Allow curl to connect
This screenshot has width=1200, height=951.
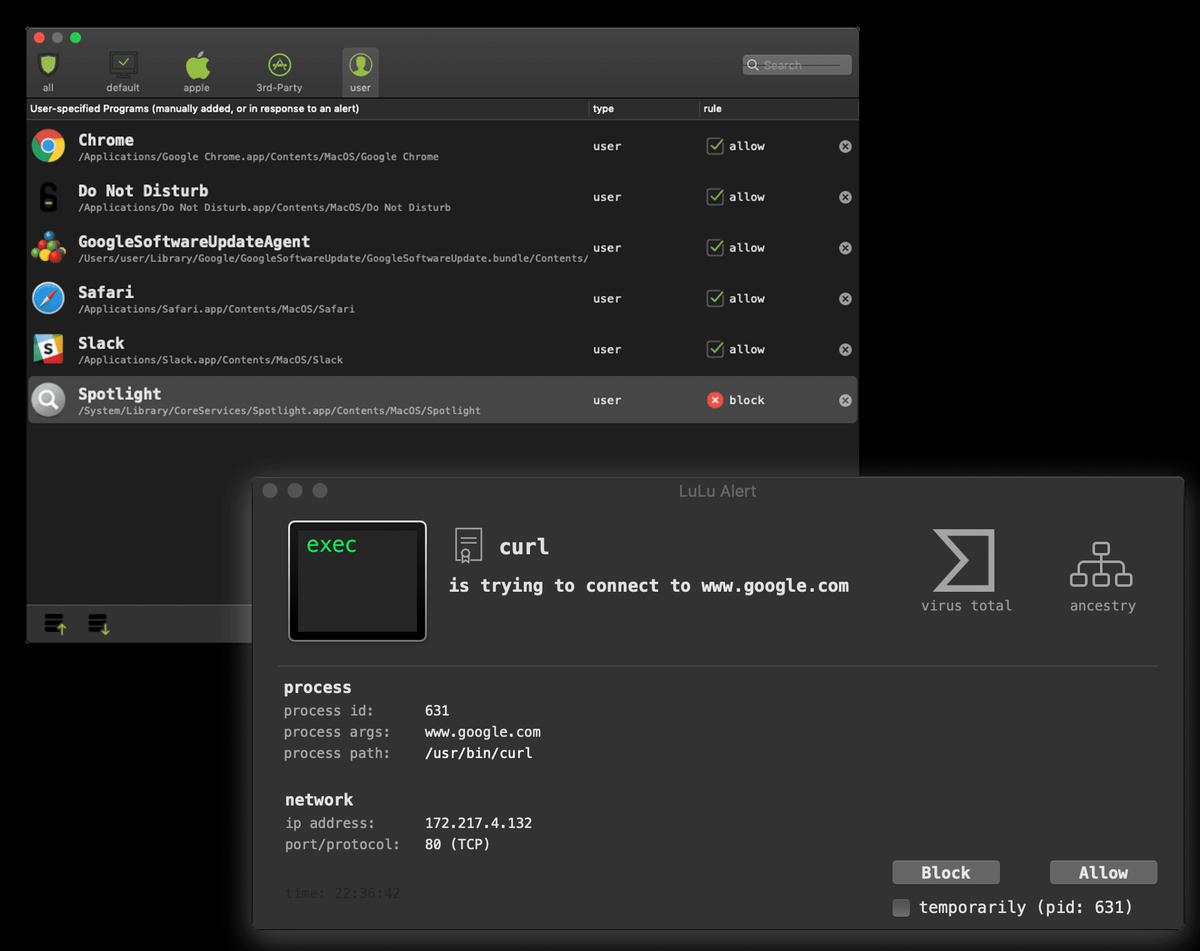pos(1102,872)
